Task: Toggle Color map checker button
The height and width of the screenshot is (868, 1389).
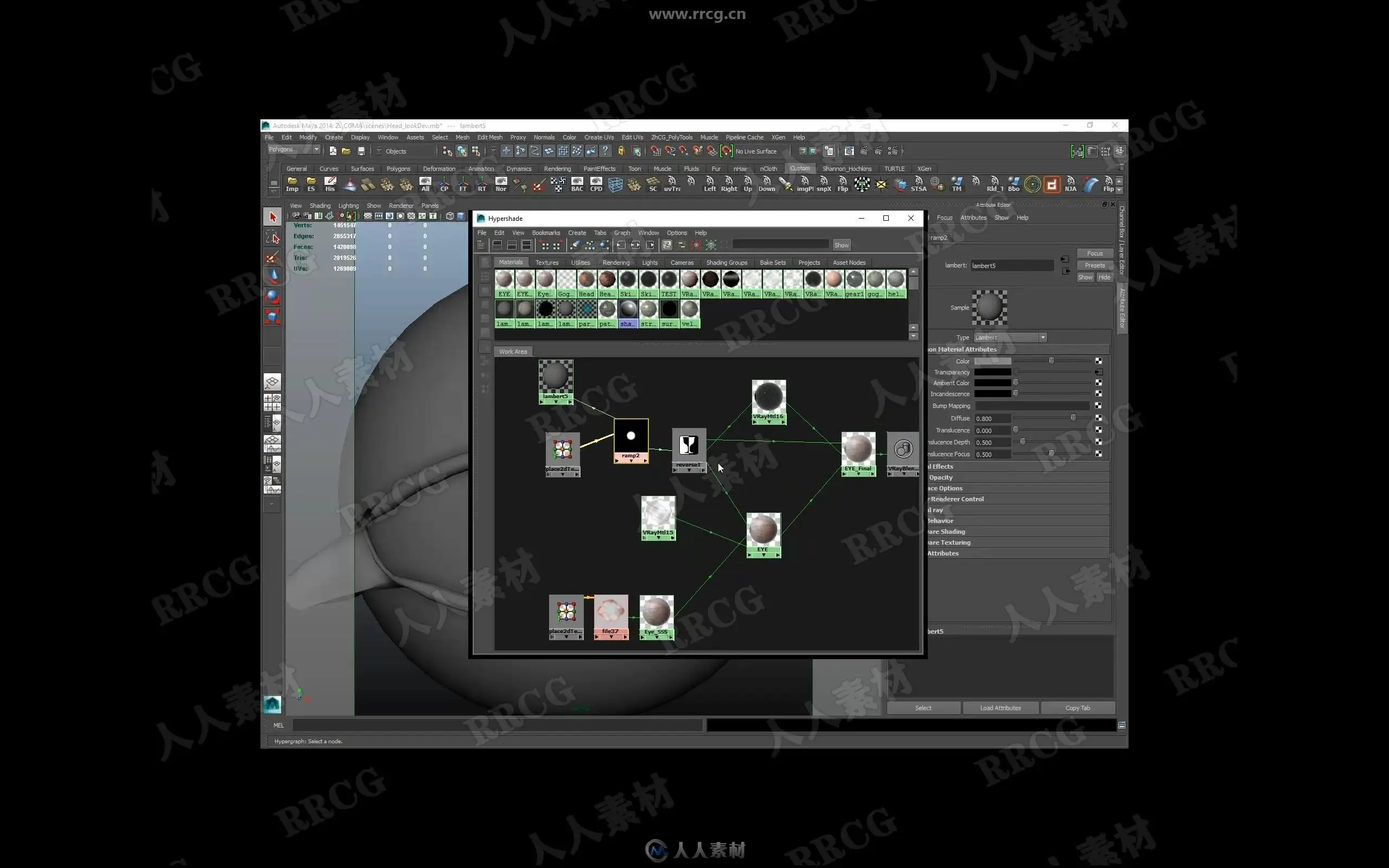Action: pyautogui.click(x=1098, y=361)
